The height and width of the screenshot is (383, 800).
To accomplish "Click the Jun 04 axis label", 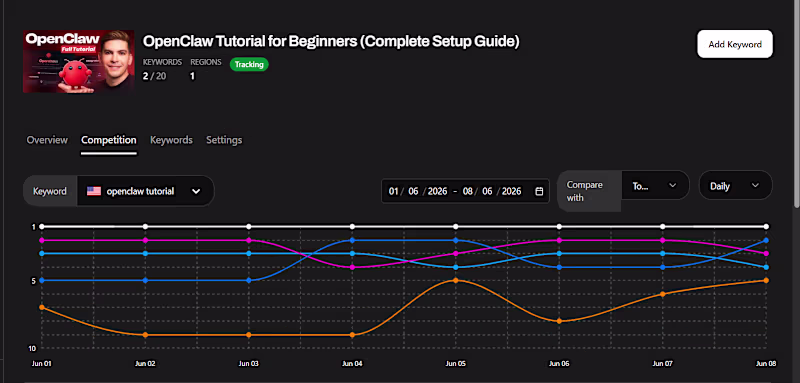I will click(353, 364).
